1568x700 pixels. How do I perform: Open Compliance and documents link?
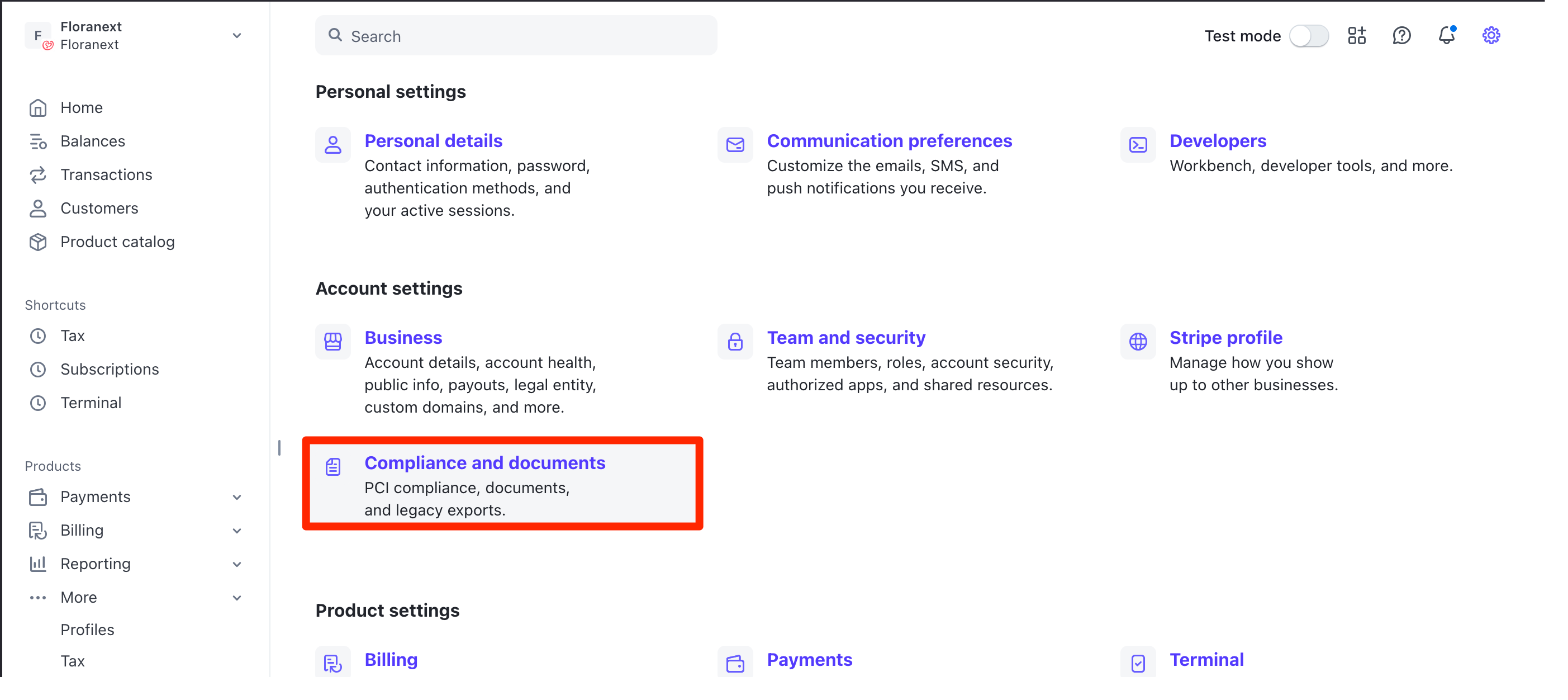484,463
